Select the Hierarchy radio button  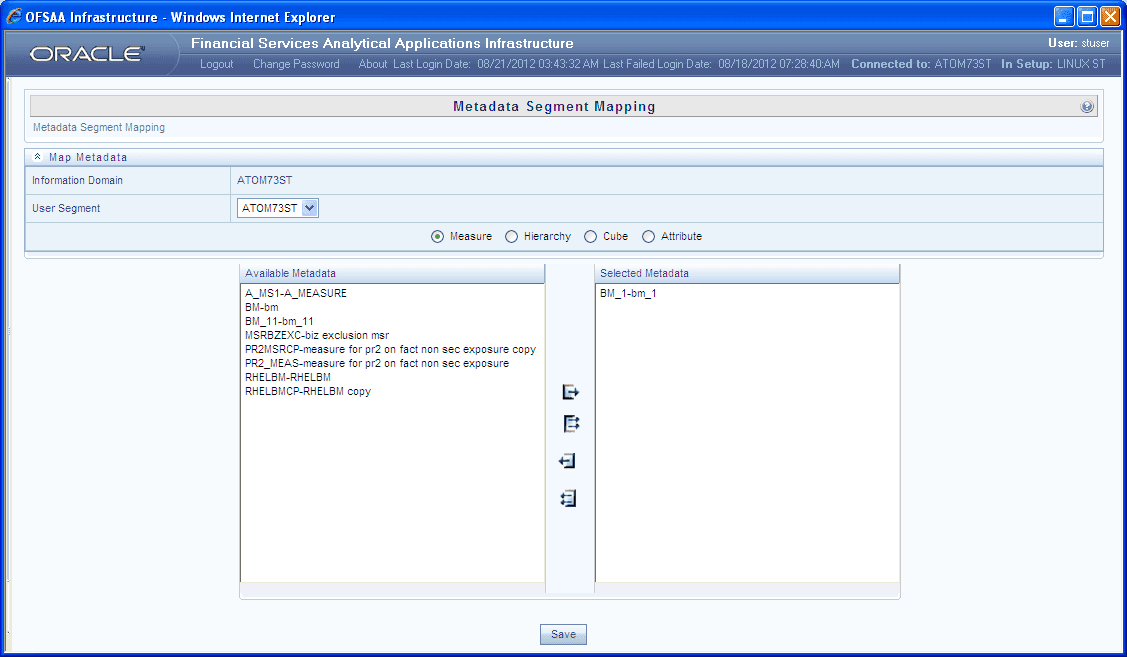[511, 236]
